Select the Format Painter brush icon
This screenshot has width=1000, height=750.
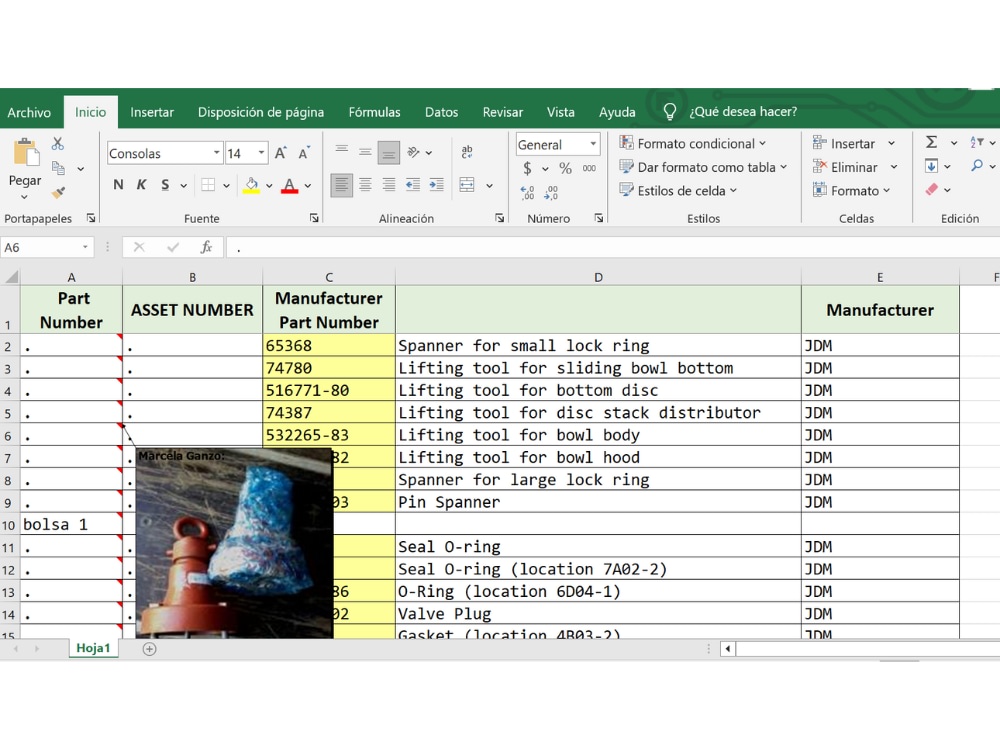pyautogui.click(x=58, y=192)
